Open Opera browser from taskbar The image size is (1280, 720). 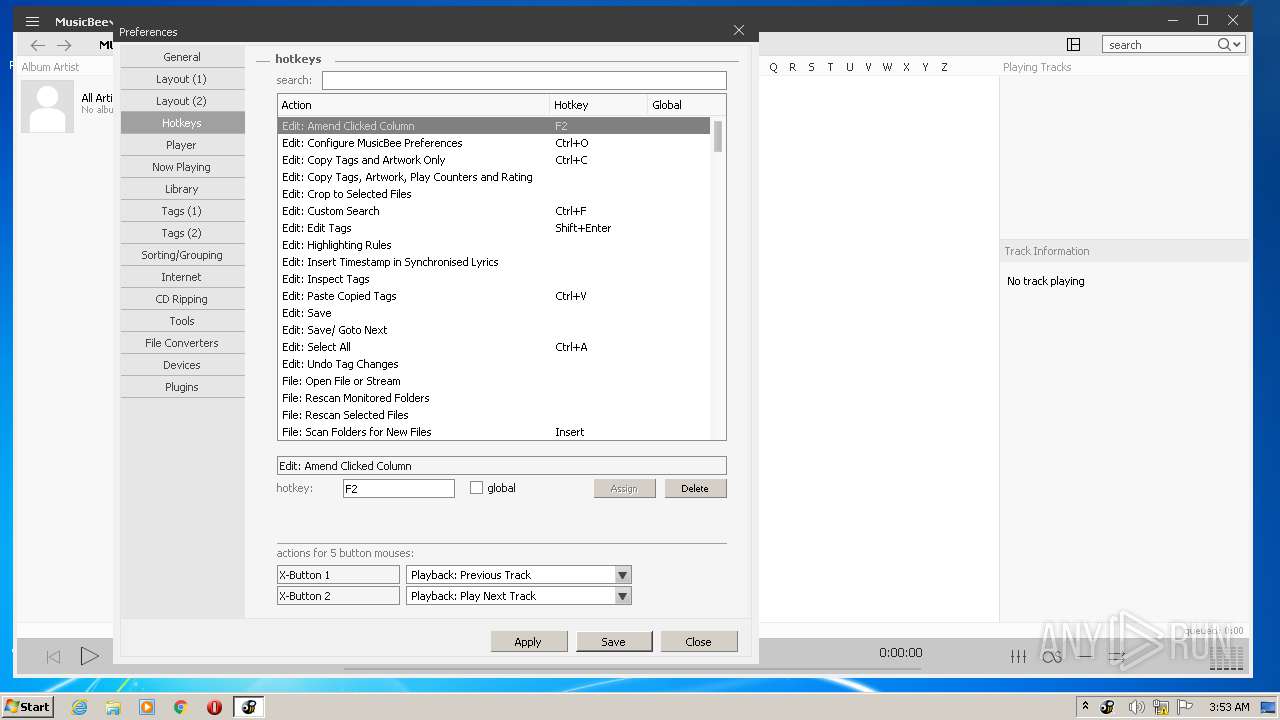(x=214, y=707)
